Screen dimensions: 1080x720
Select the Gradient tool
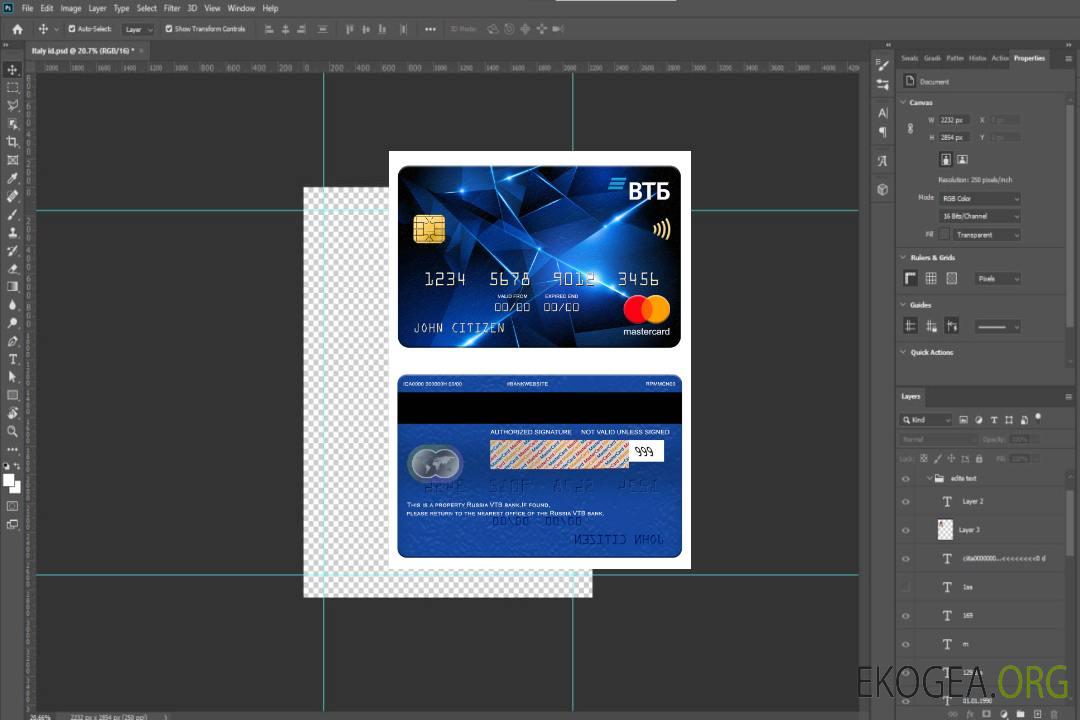(x=12, y=287)
